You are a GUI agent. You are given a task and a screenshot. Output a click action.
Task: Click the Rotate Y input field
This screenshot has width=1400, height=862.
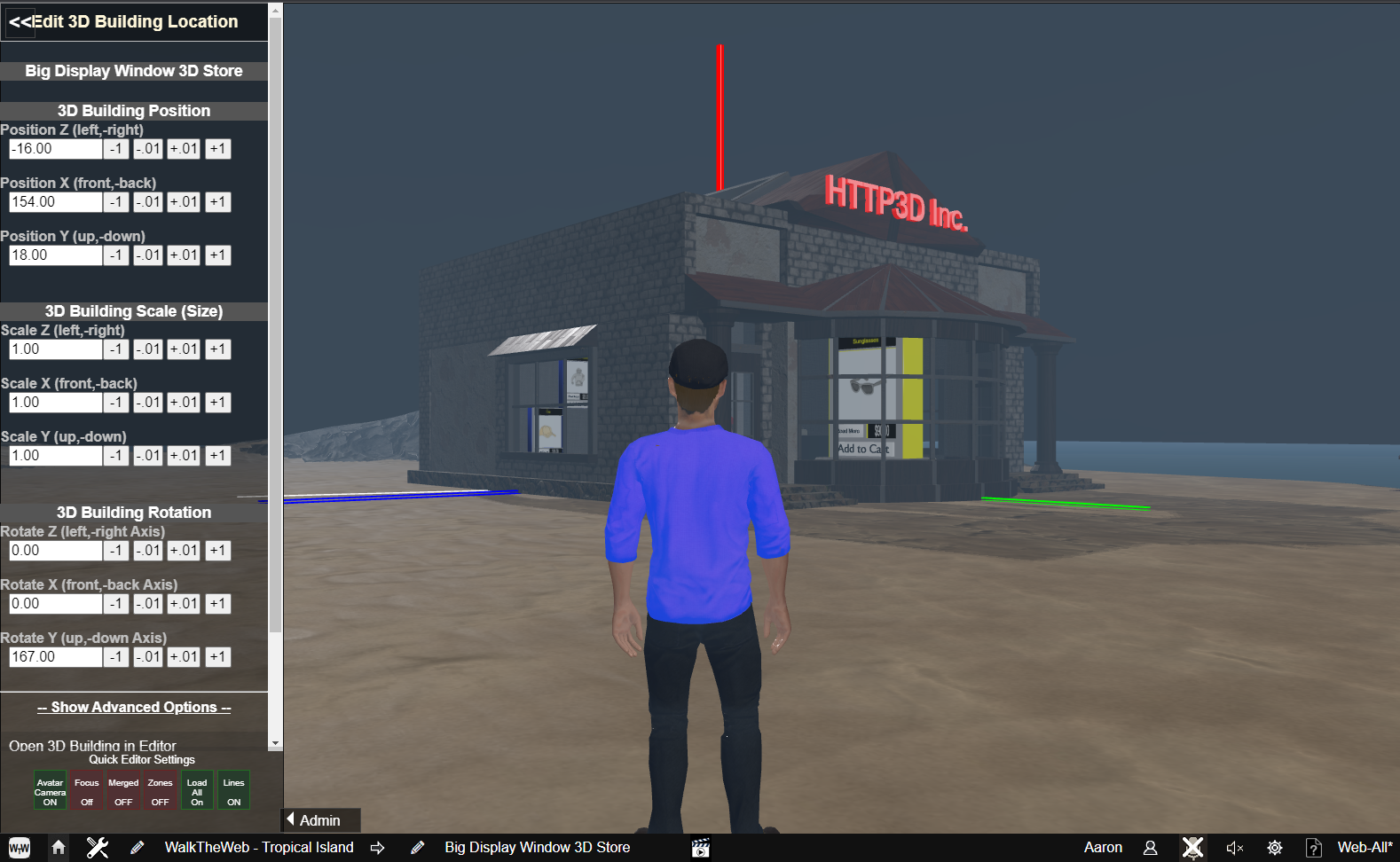(55, 657)
